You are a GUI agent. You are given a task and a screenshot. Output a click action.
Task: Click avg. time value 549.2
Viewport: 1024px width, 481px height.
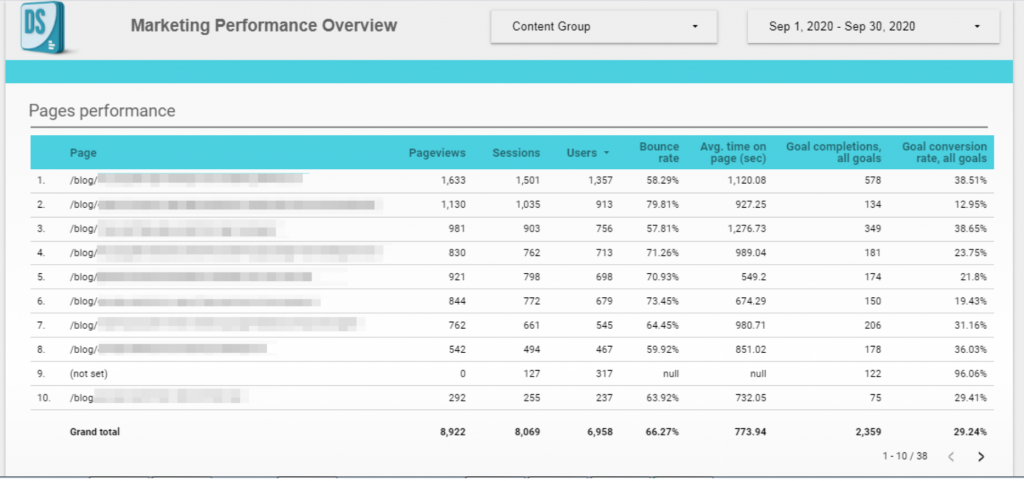pos(754,277)
